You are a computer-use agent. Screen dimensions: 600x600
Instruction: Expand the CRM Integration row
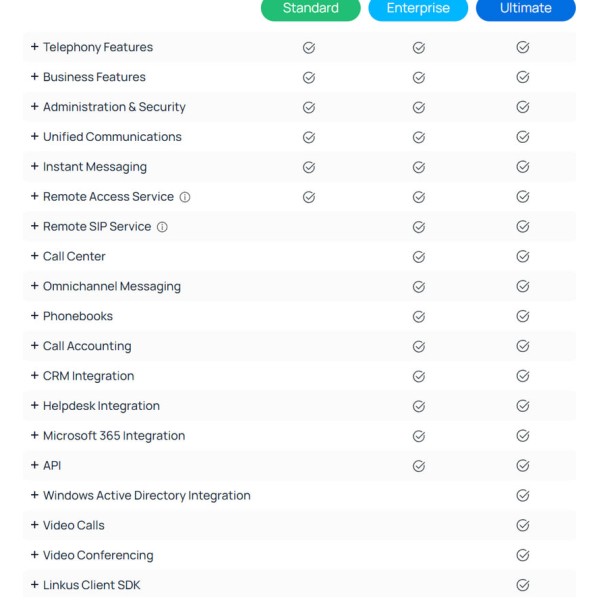coord(34,375)
